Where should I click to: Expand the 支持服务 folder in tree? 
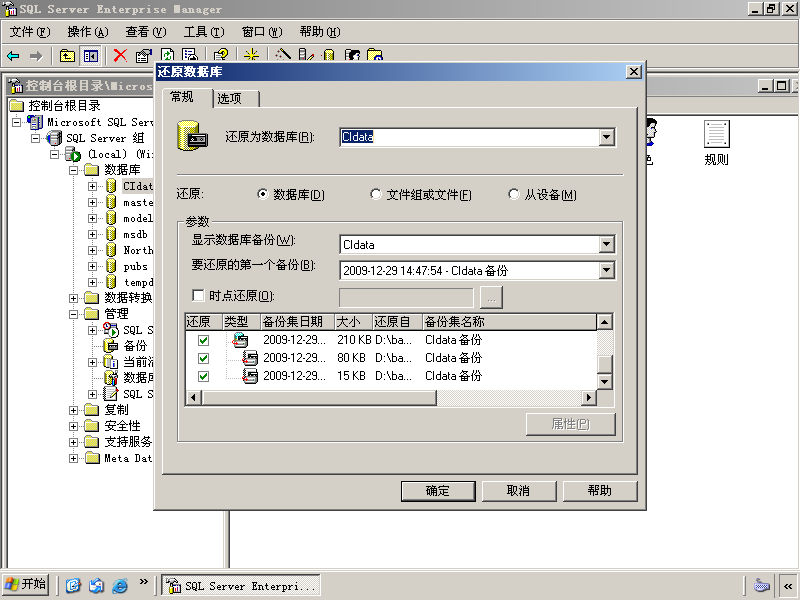[x=73, y=442]
